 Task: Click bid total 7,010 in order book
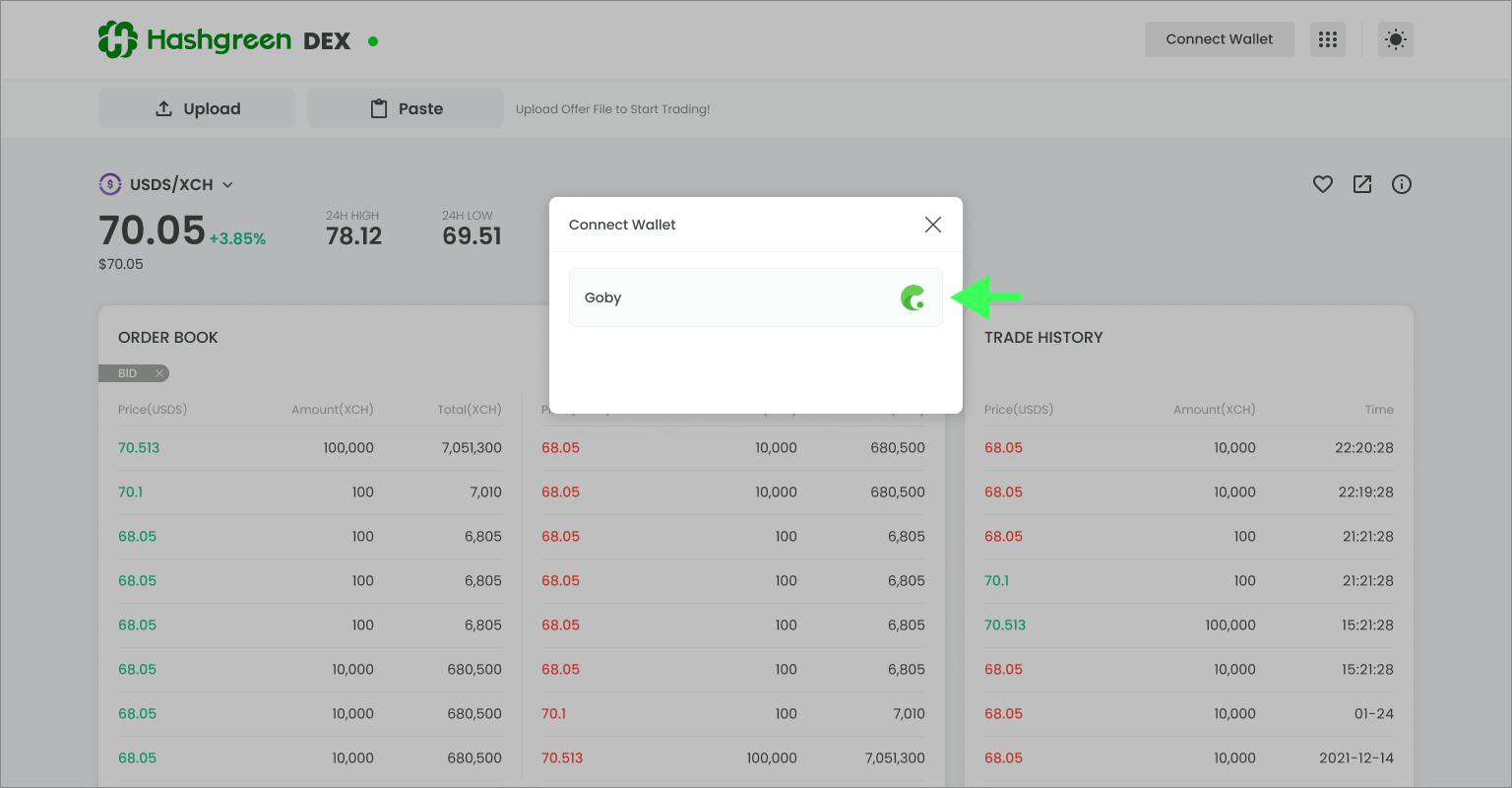tap(485, 492)
